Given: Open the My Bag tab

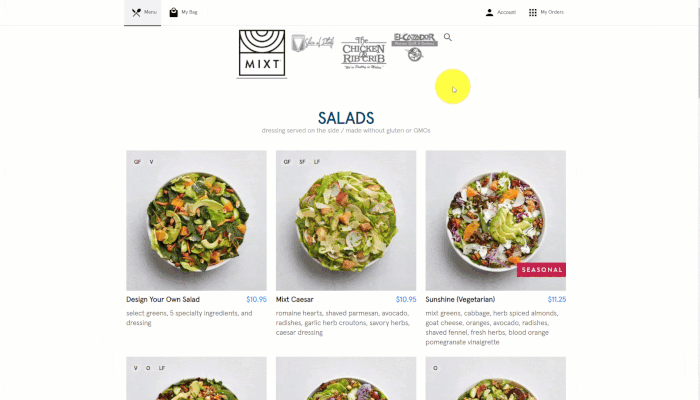Looking at the screenshot, I should point(183,12).
